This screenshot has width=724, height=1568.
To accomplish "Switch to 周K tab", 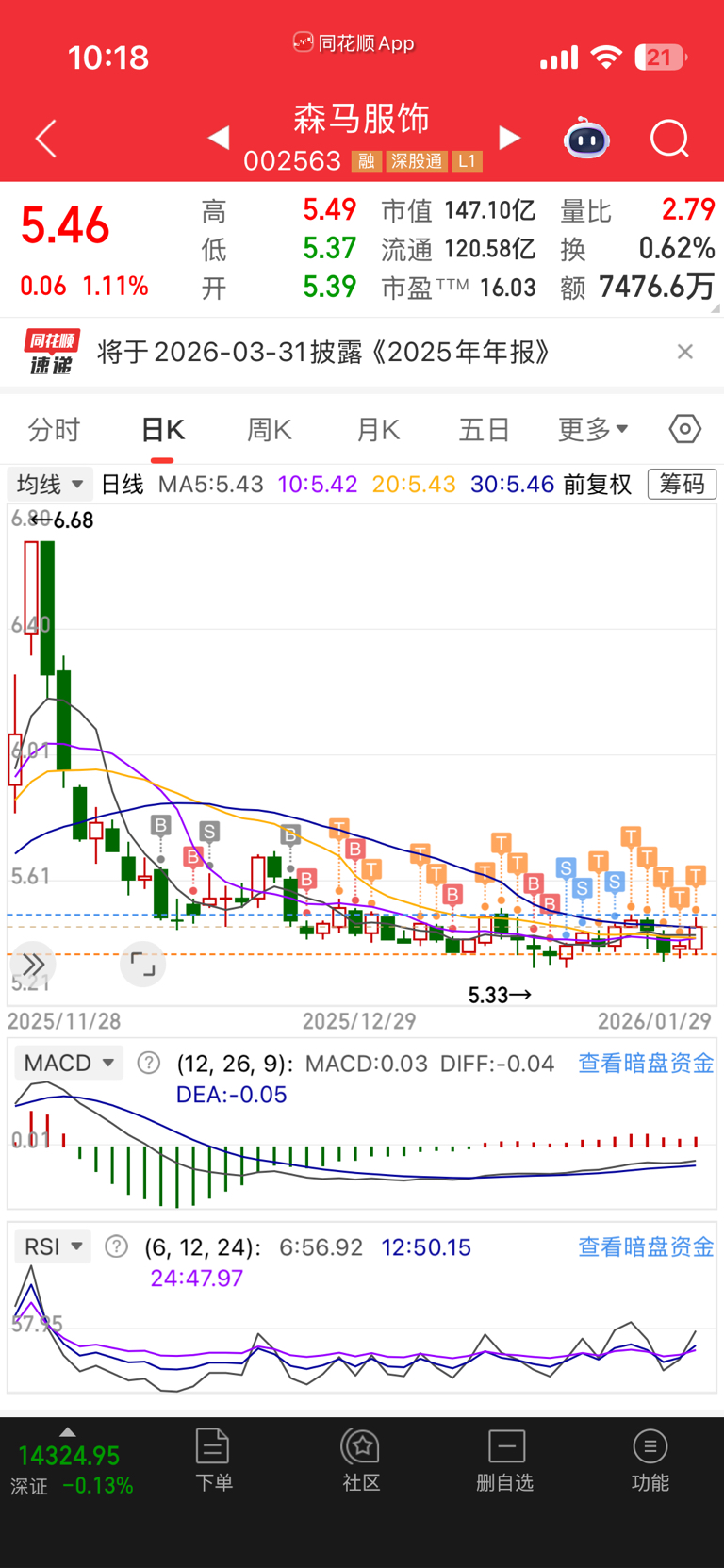I will tap(270, 430).
